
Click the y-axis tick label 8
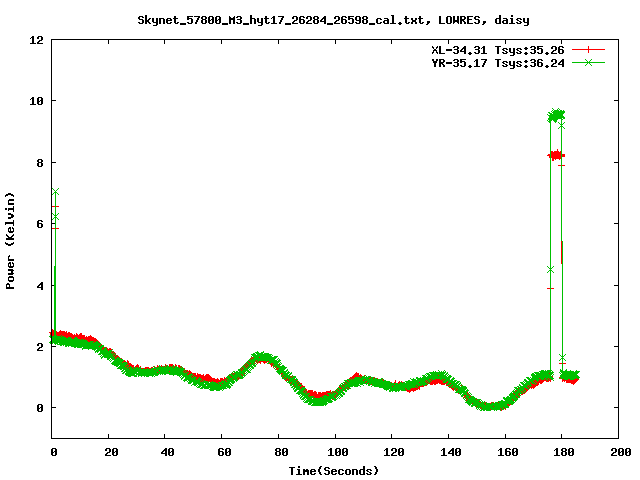coord(40,163)
